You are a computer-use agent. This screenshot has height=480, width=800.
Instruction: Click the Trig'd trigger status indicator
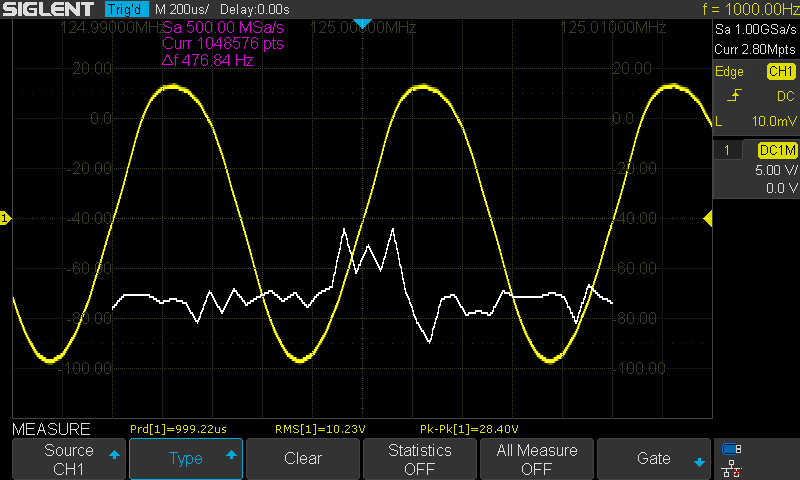[126, 9]
